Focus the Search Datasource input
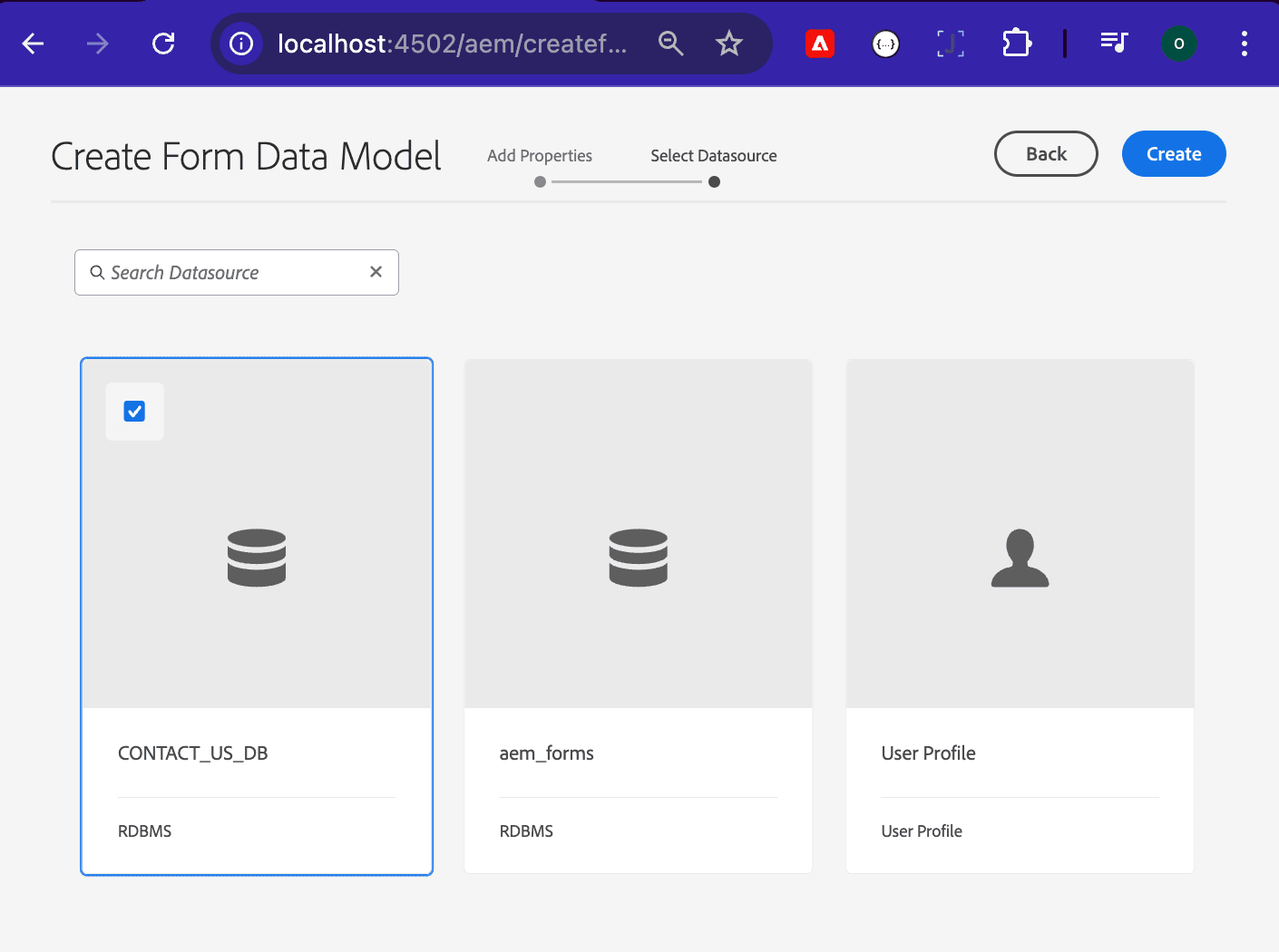 [236, 272]
